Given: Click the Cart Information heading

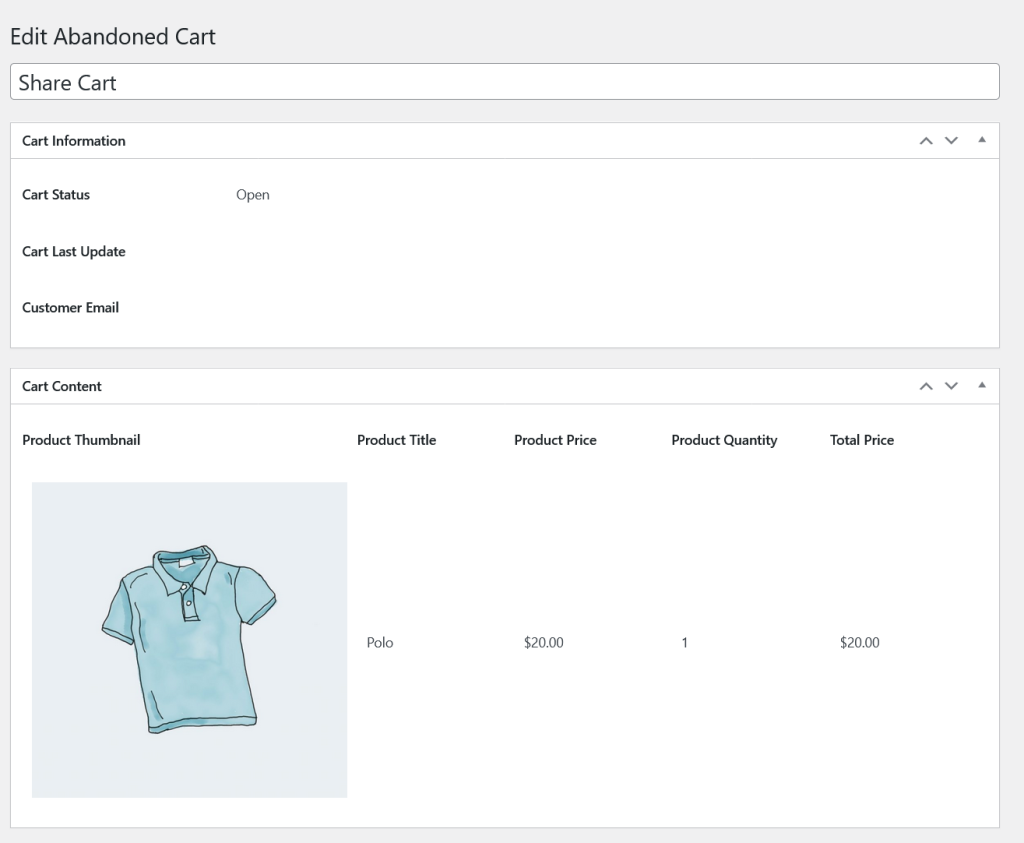Looking at the screenshot, I should 74,141.
